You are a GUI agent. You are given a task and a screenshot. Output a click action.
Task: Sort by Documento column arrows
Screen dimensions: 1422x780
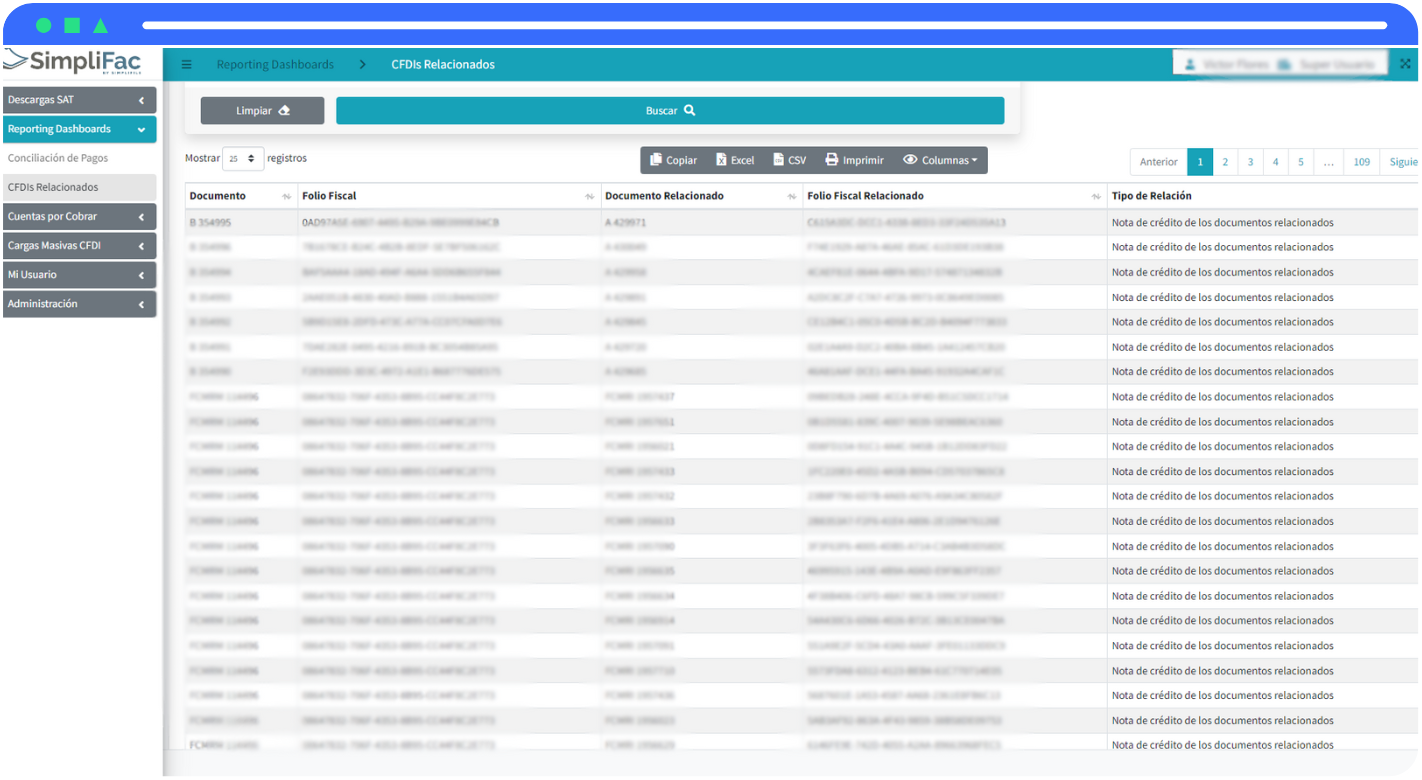287,197
